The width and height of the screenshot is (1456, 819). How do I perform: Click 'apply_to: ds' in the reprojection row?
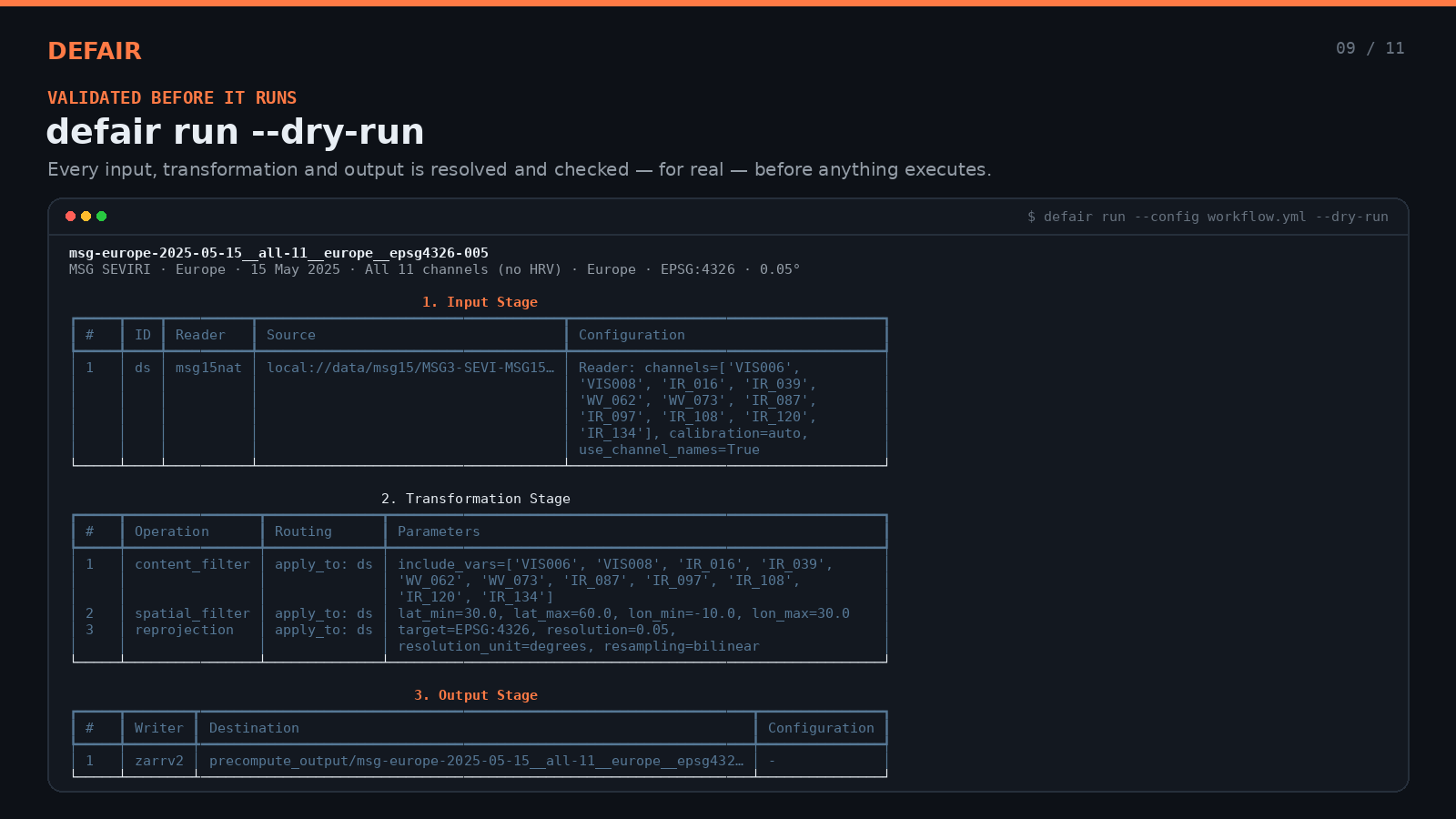[324, 630]
